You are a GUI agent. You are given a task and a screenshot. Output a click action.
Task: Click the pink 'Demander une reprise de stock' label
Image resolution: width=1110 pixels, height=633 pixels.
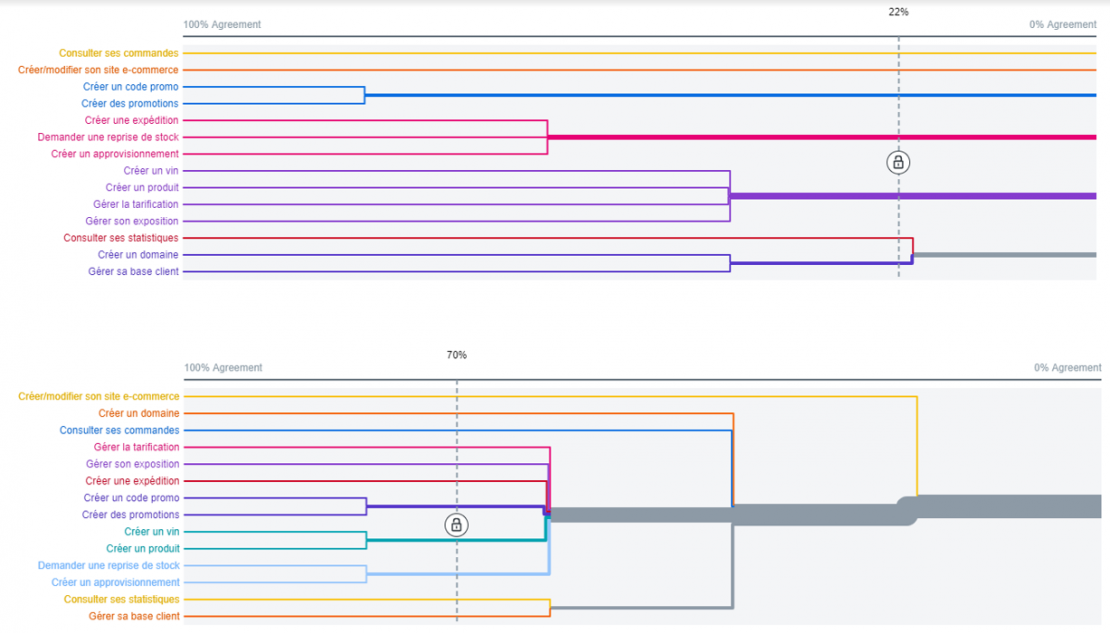[x=108, y=137]
